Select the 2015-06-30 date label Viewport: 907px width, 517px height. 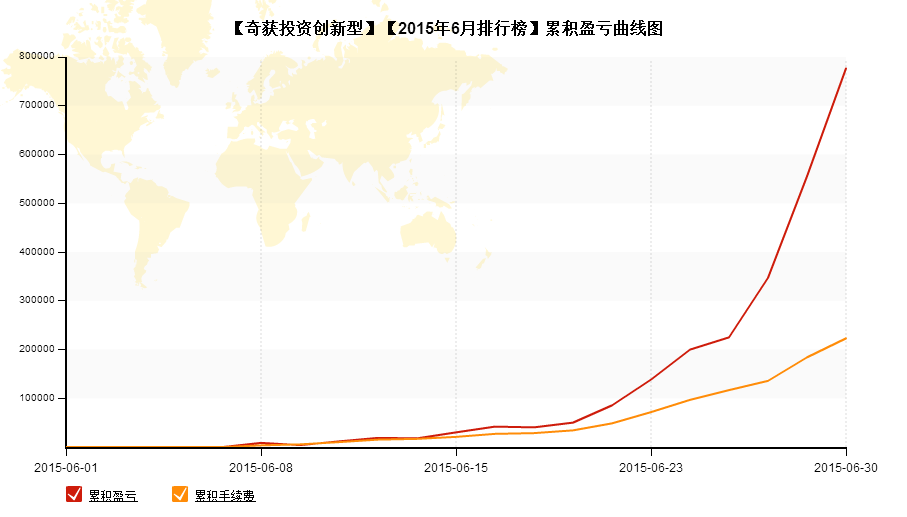pos(846,468)
